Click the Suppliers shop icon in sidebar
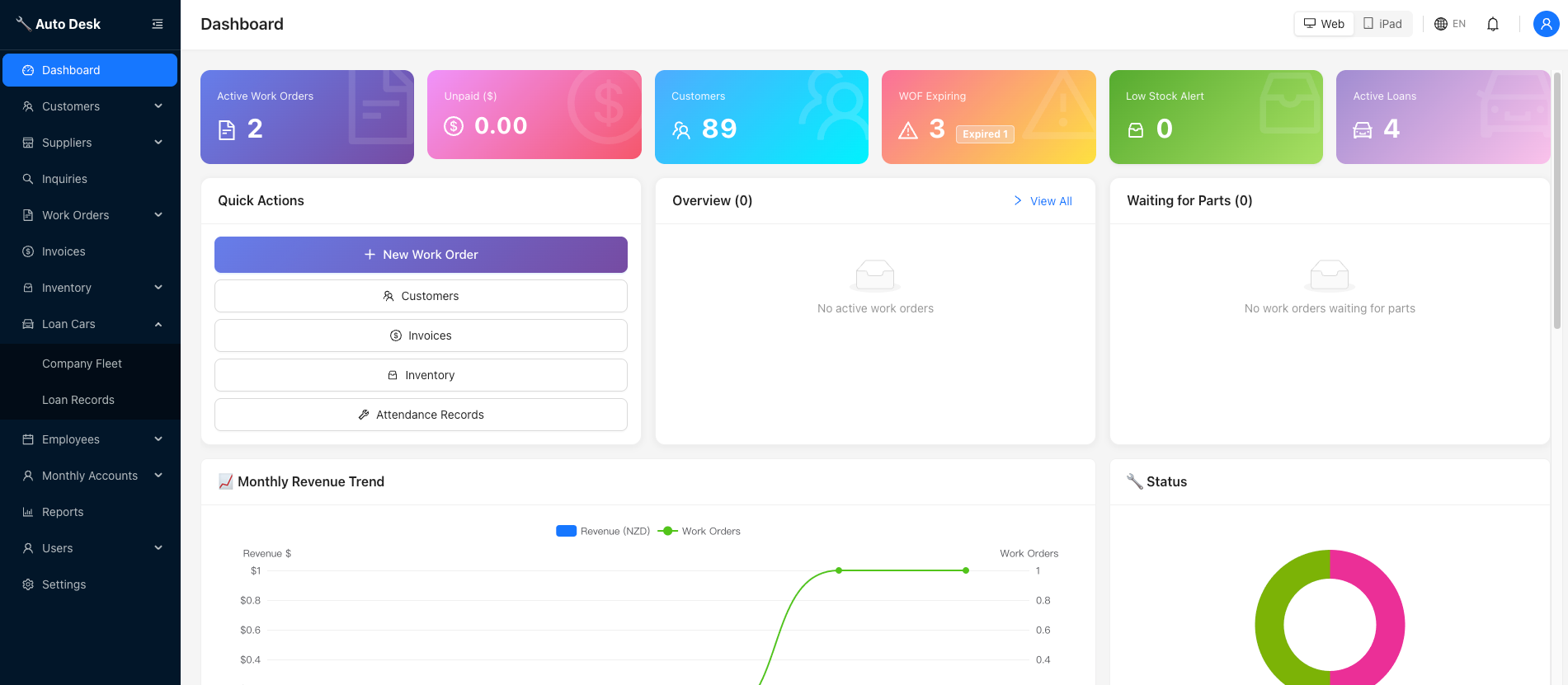The width and height of the screenshot is (1568, 685). coord(28,143)
